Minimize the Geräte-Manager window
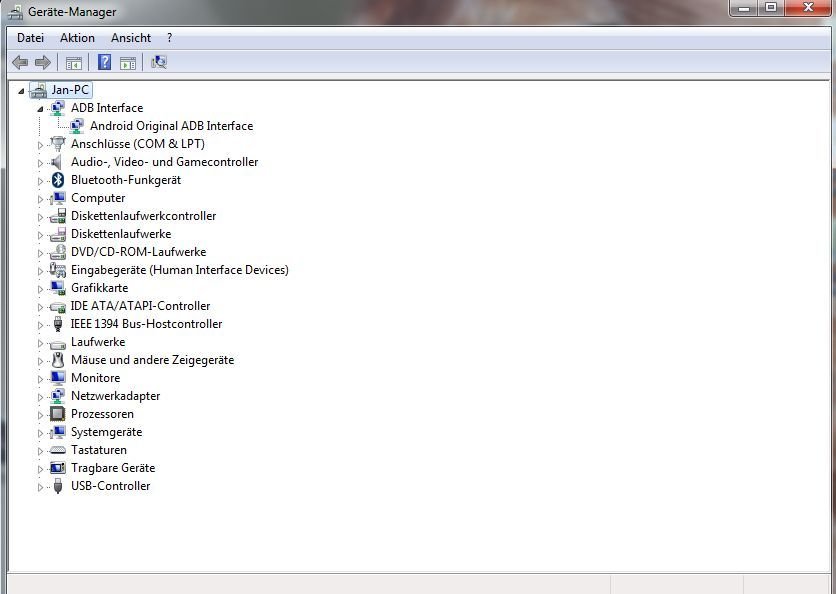836x594 pixels. coord(745,8)
